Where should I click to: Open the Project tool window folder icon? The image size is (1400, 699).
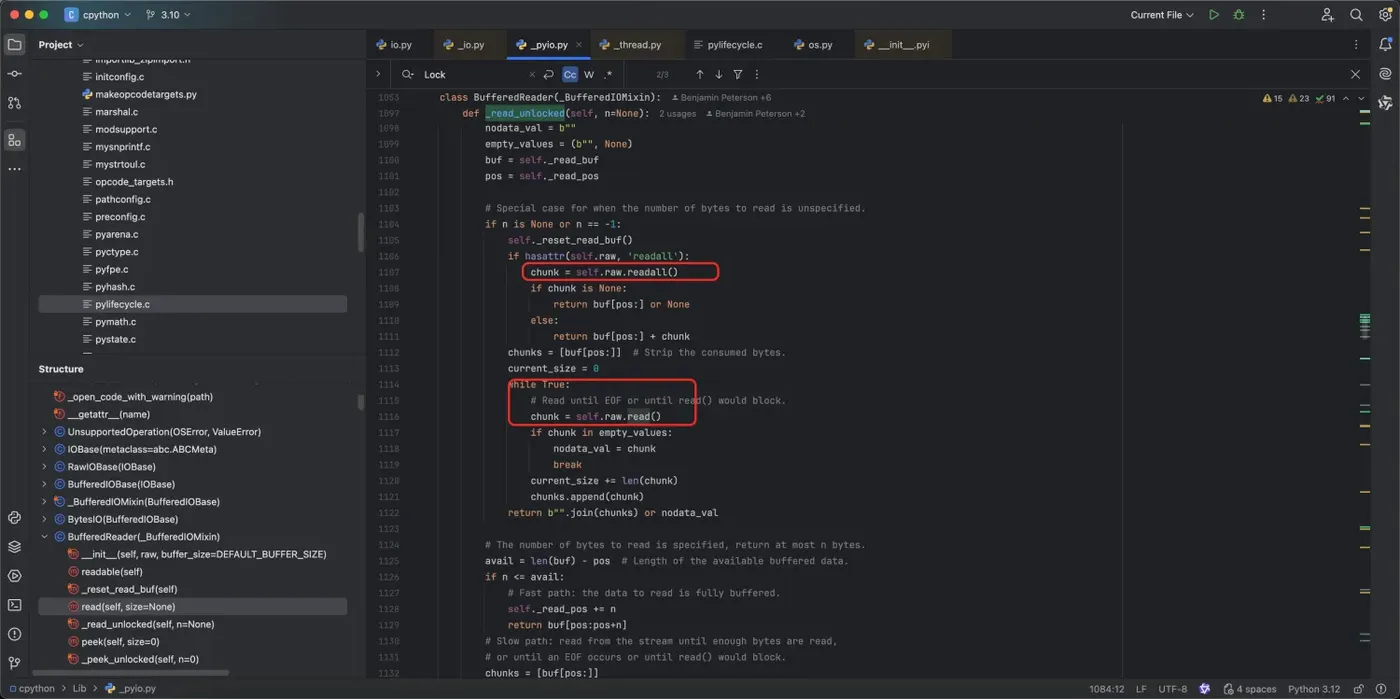pos(14,45)
